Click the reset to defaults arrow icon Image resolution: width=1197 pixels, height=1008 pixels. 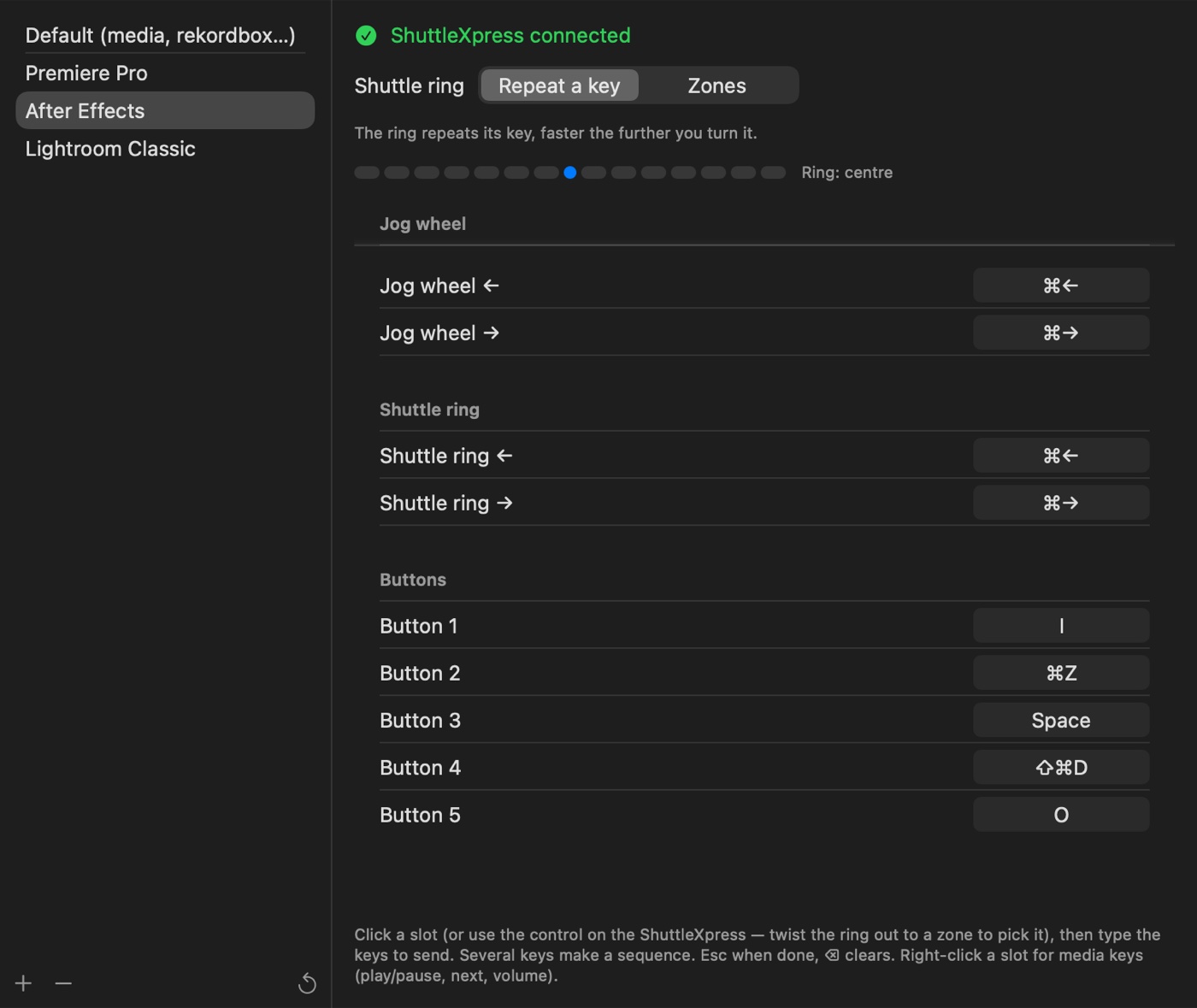pos(307,984)
